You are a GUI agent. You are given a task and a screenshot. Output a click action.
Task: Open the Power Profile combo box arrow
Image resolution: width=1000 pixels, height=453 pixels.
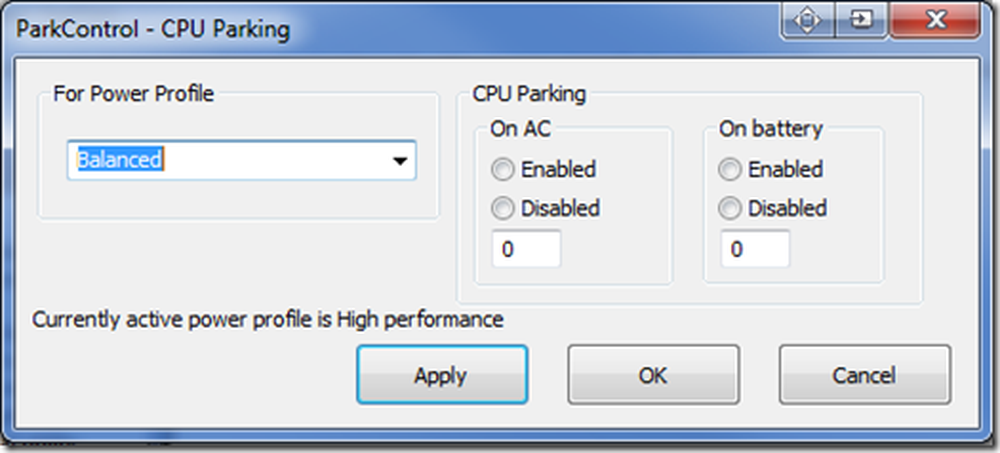(x=400, y=161)
